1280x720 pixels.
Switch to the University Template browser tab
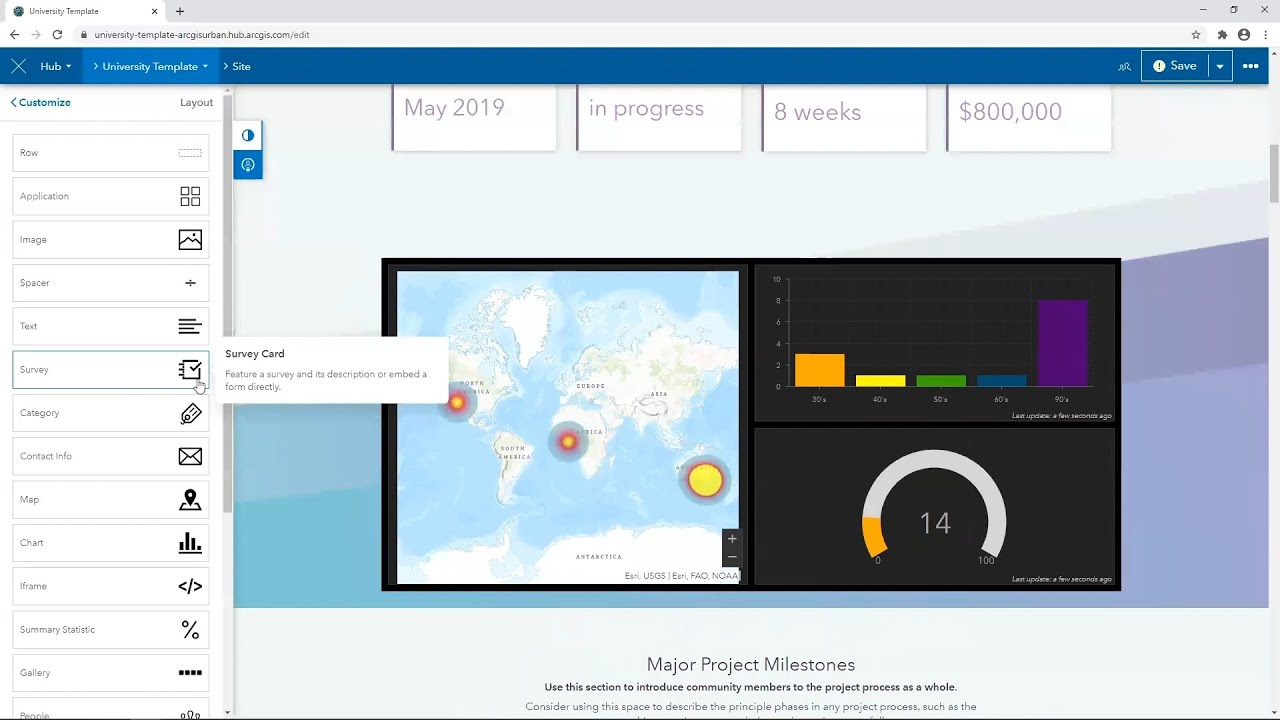click(x=85, y=11)
